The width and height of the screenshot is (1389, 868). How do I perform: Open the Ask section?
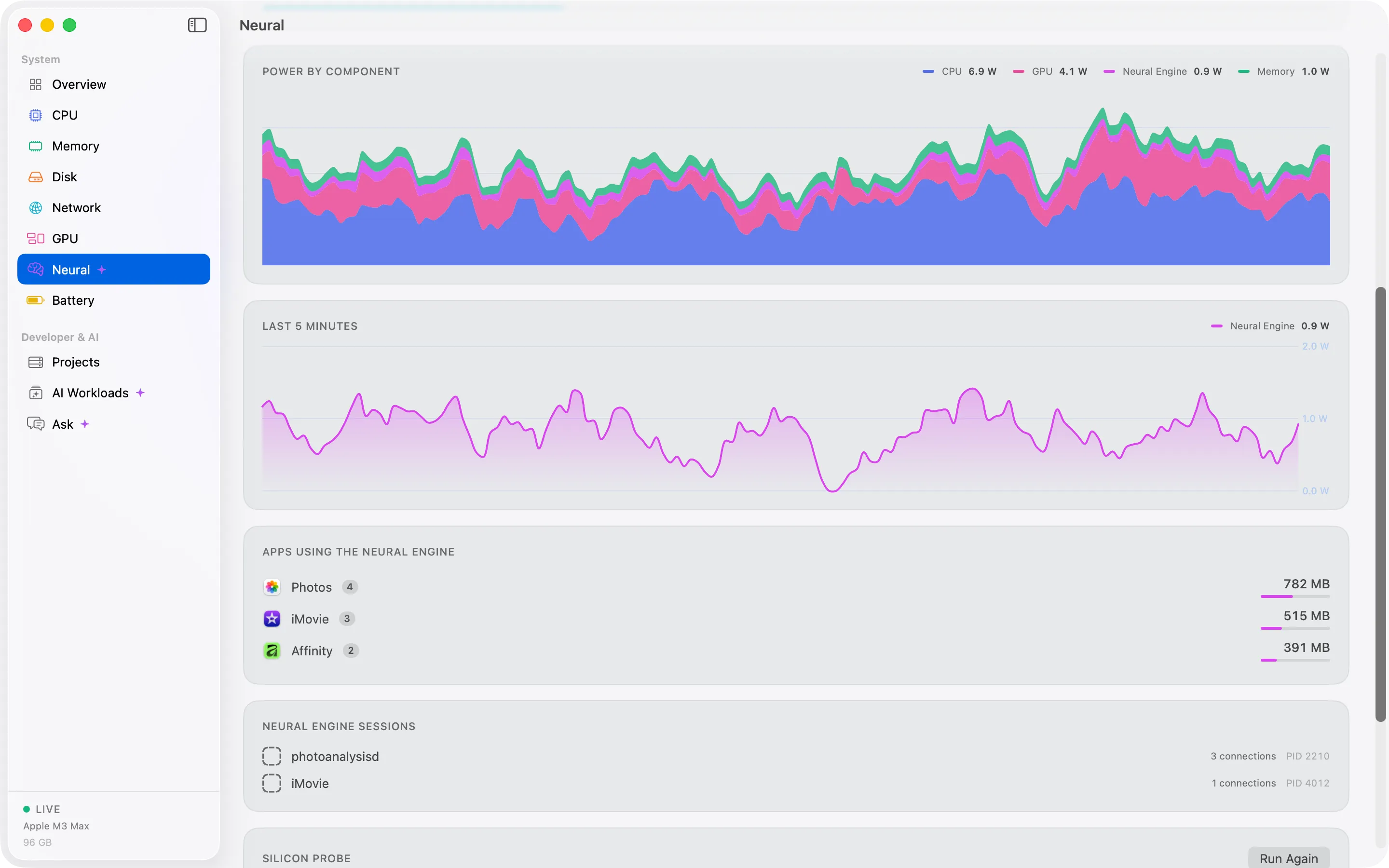(114, 424)
